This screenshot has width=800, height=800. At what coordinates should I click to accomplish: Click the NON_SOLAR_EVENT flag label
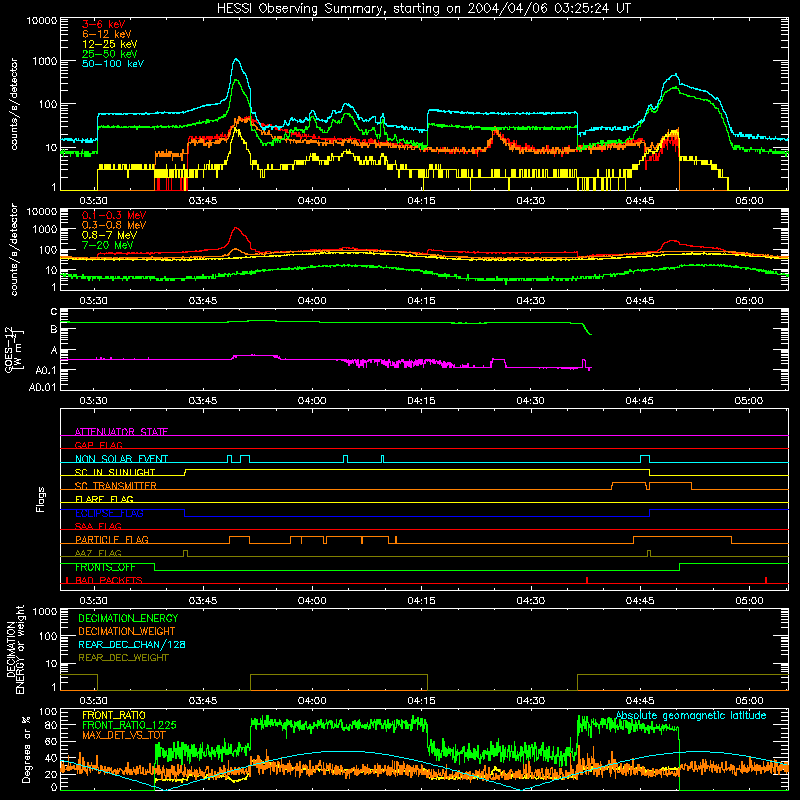pos(121,459)
